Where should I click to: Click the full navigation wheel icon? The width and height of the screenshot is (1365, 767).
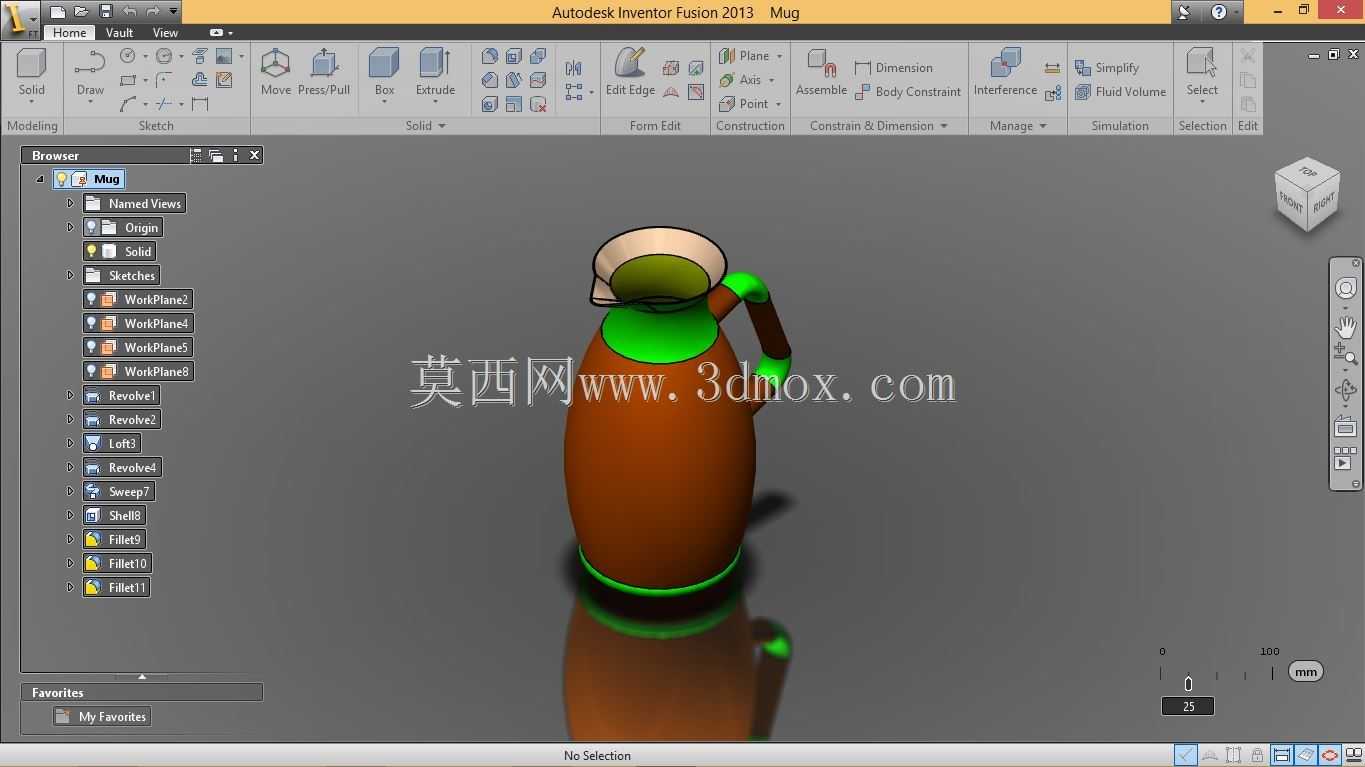1345,288
